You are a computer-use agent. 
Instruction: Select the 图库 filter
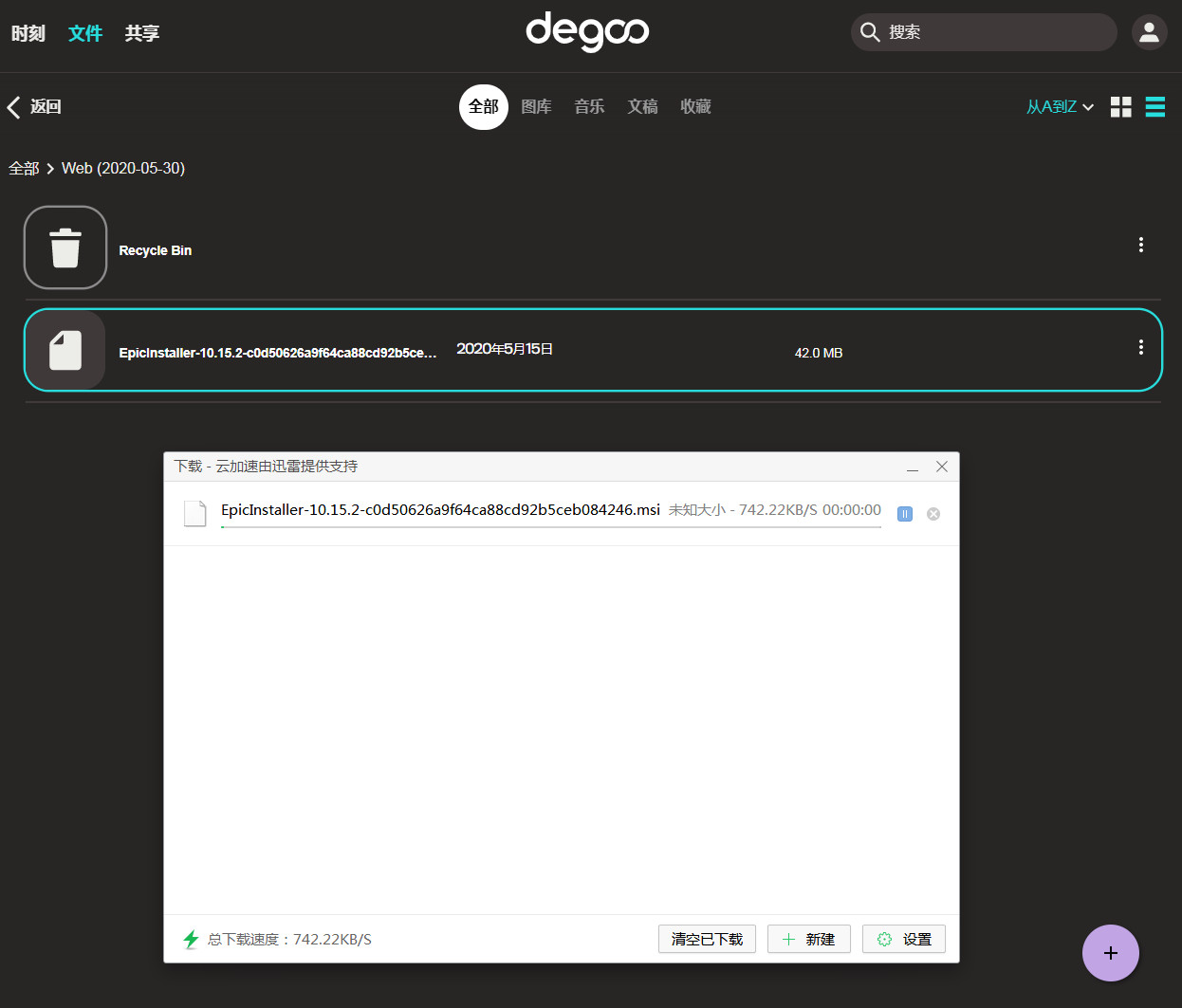coord(536,107)
